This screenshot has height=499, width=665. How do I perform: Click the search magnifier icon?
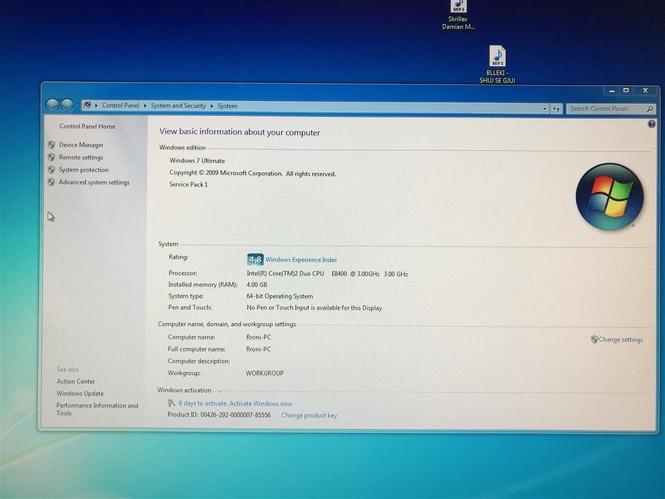(x=650, y=109)
